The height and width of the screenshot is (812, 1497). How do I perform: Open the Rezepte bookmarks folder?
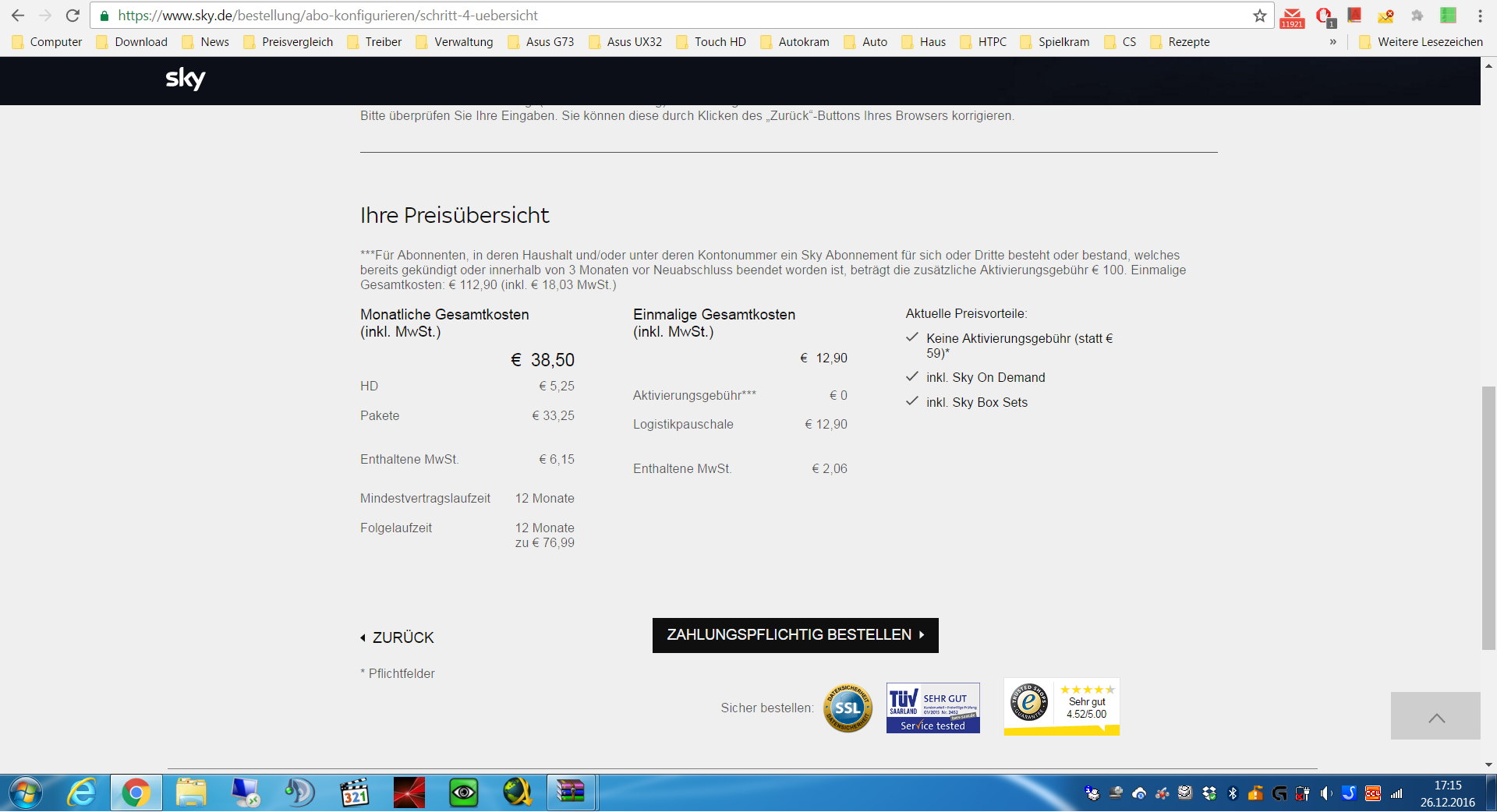coord(1180,42)
